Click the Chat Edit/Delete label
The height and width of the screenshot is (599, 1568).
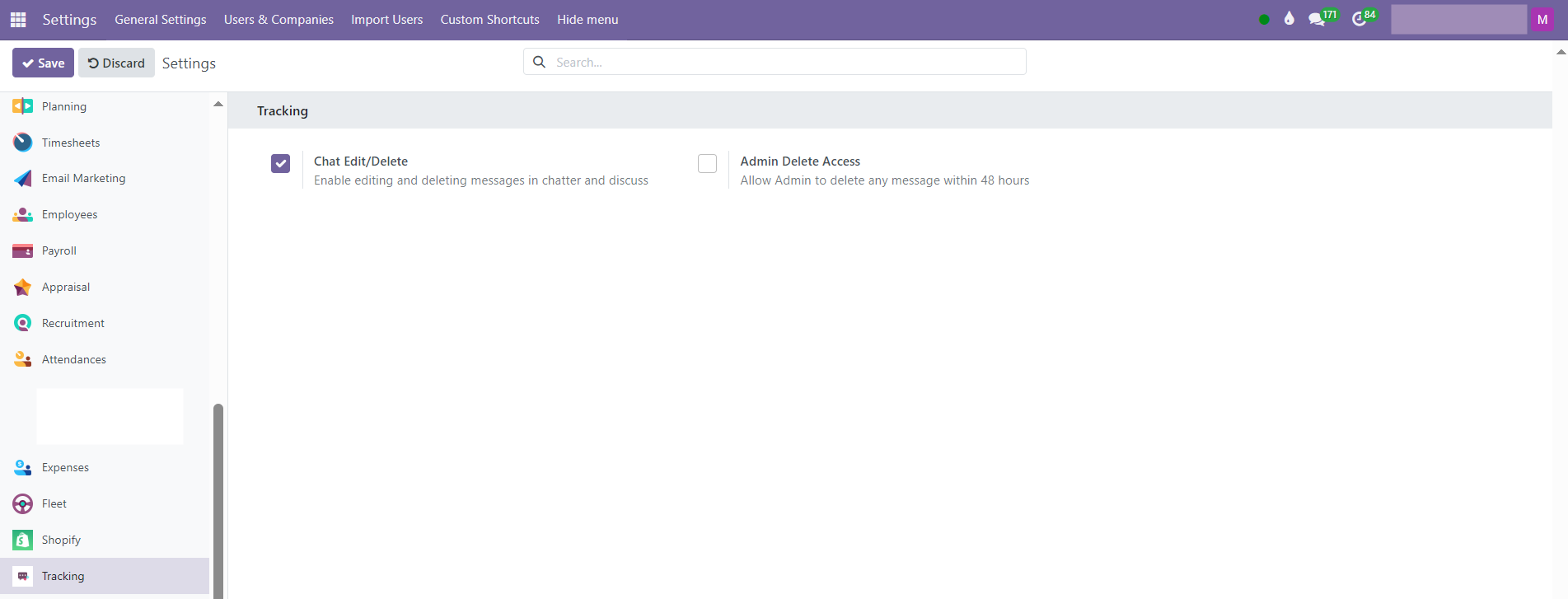361,161
